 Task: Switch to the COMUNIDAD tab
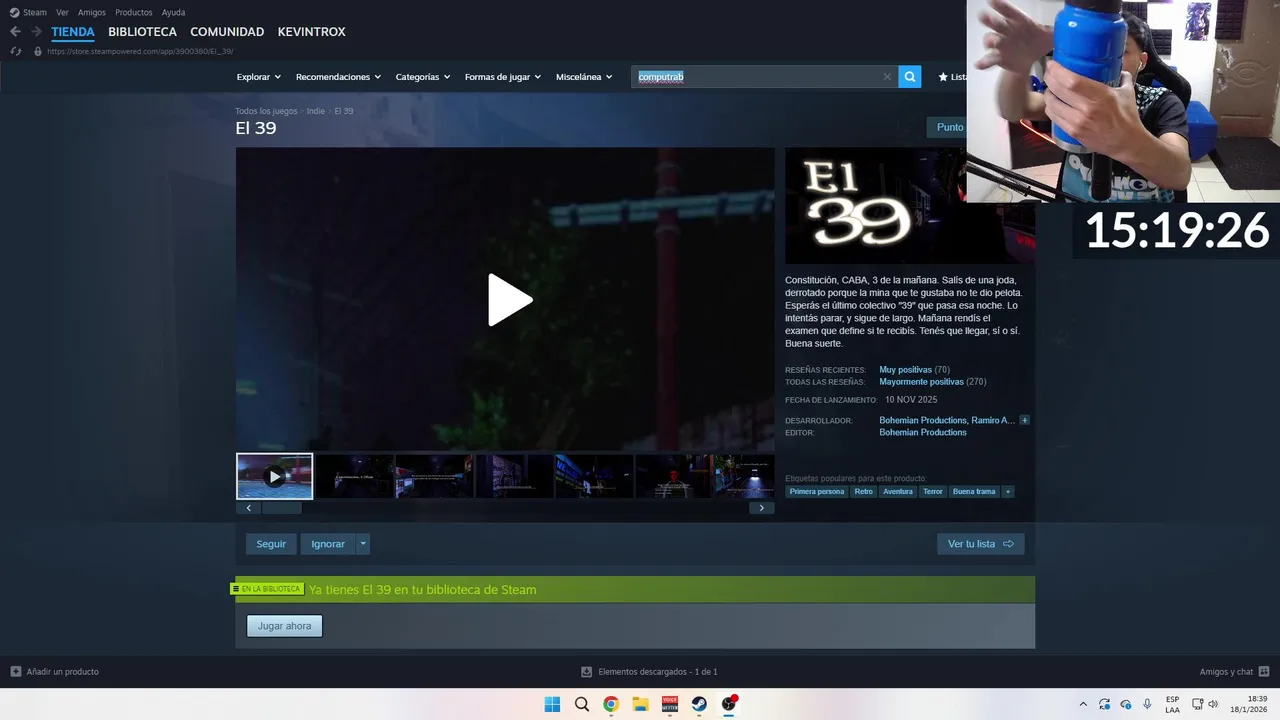[227, 32]
